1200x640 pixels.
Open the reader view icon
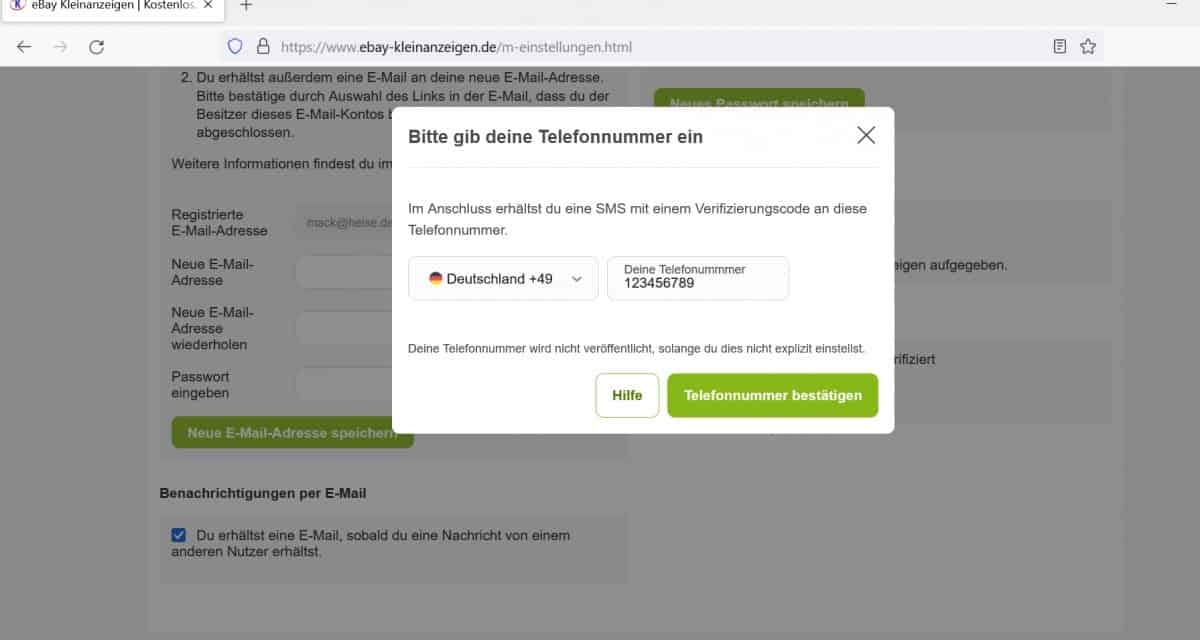click(x=1057, y=46)
